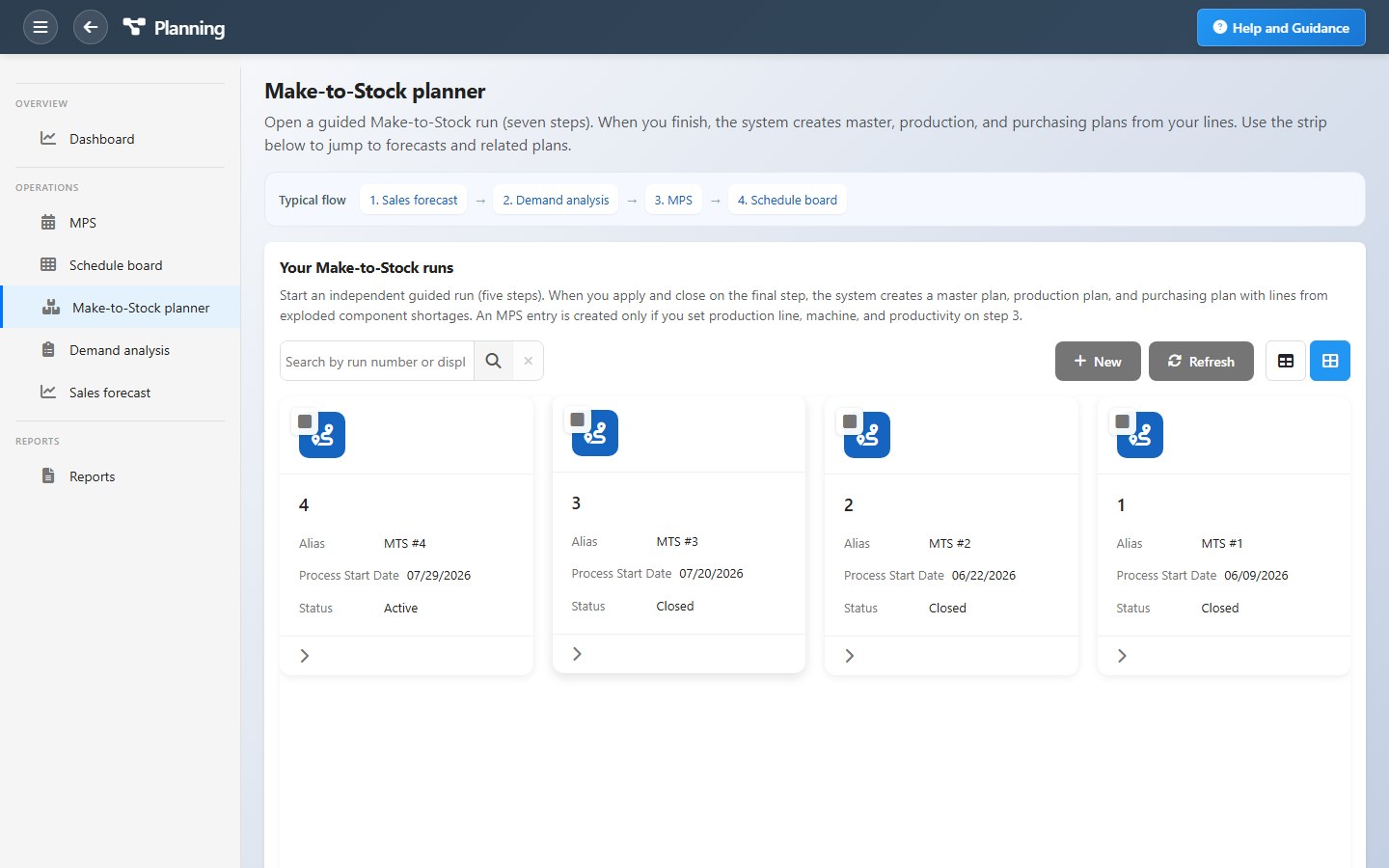Go to Schedule board in sidebar

[121, 265]
